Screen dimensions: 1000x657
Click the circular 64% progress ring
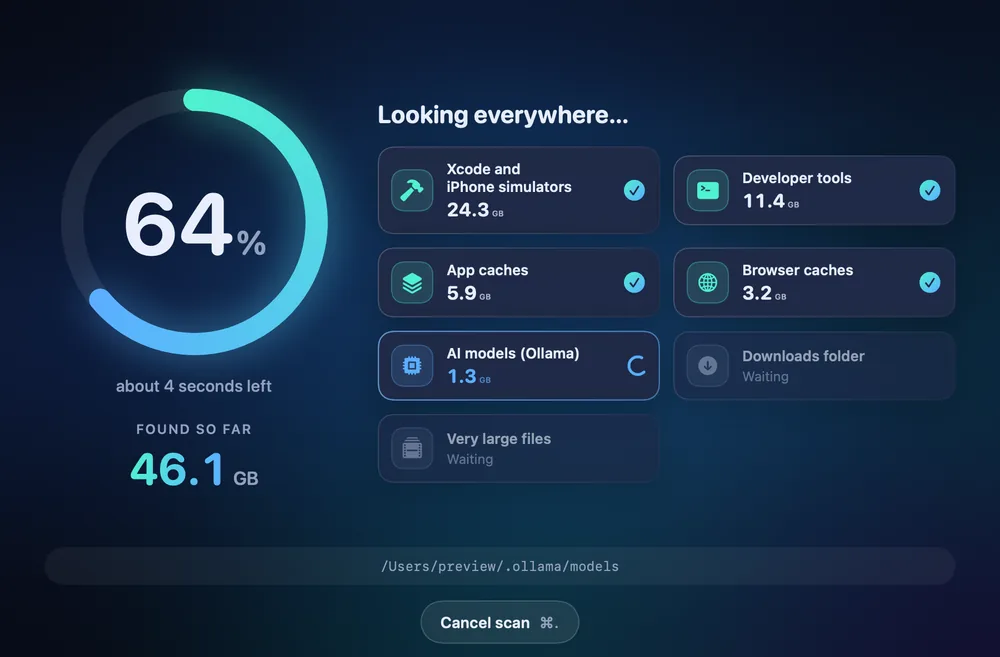coord(195,222)
